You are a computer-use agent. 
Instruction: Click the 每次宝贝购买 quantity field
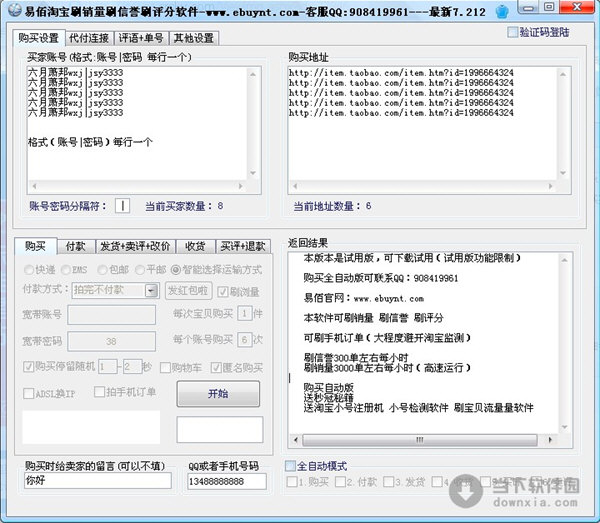245,314
